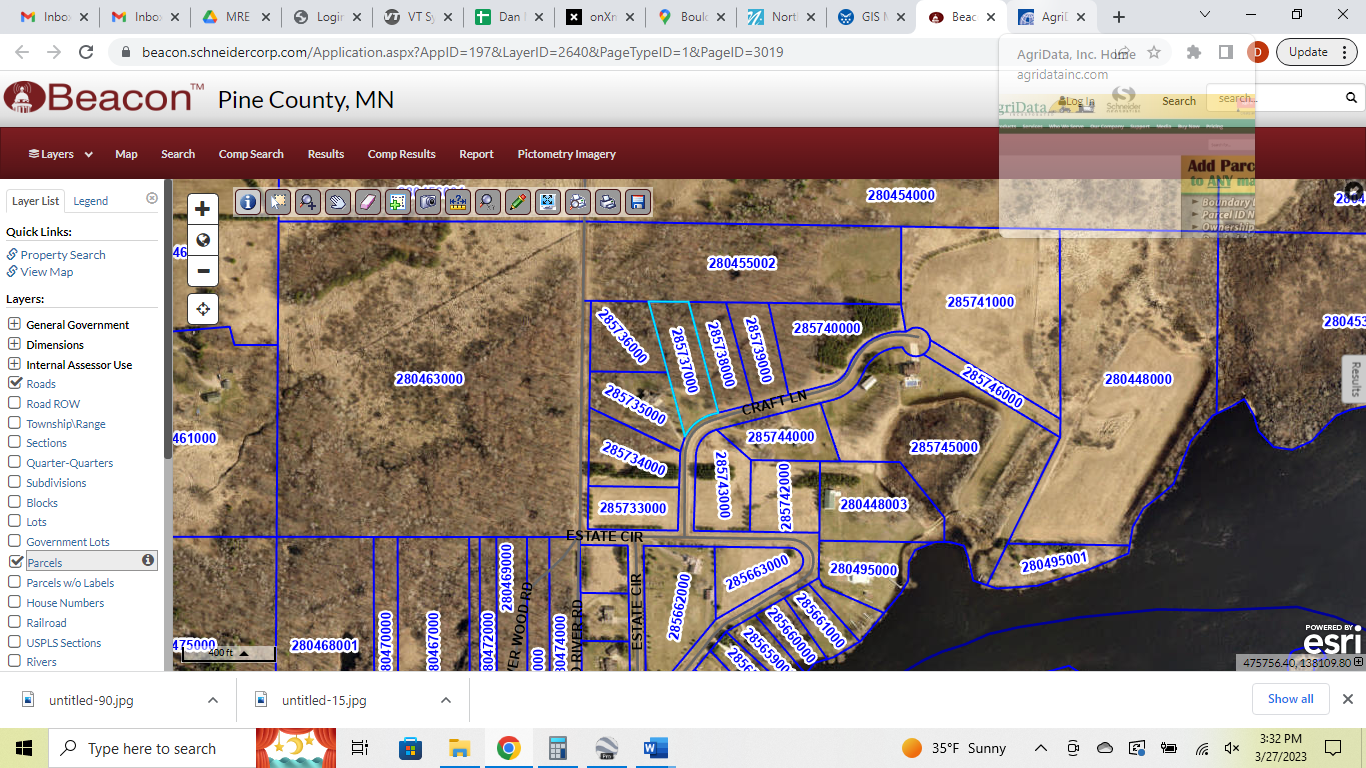Open the Report menu item
This screenshot has height=768, width=1366.
tap(476, 154)
